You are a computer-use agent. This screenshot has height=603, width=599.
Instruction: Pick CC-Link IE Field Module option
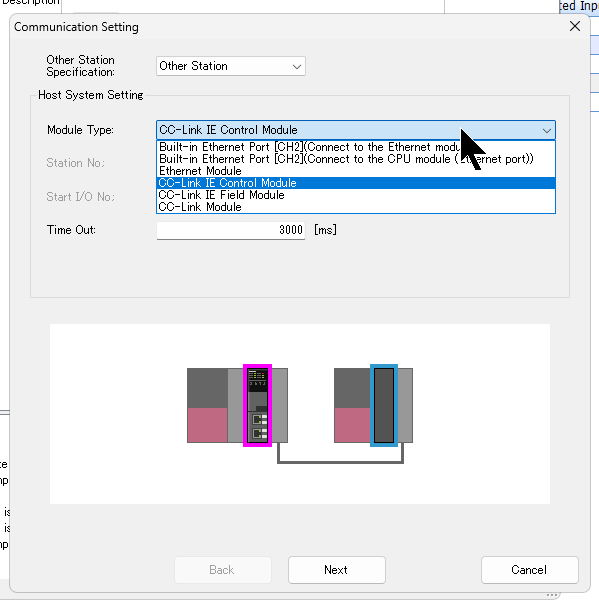(x=356, y=195)
